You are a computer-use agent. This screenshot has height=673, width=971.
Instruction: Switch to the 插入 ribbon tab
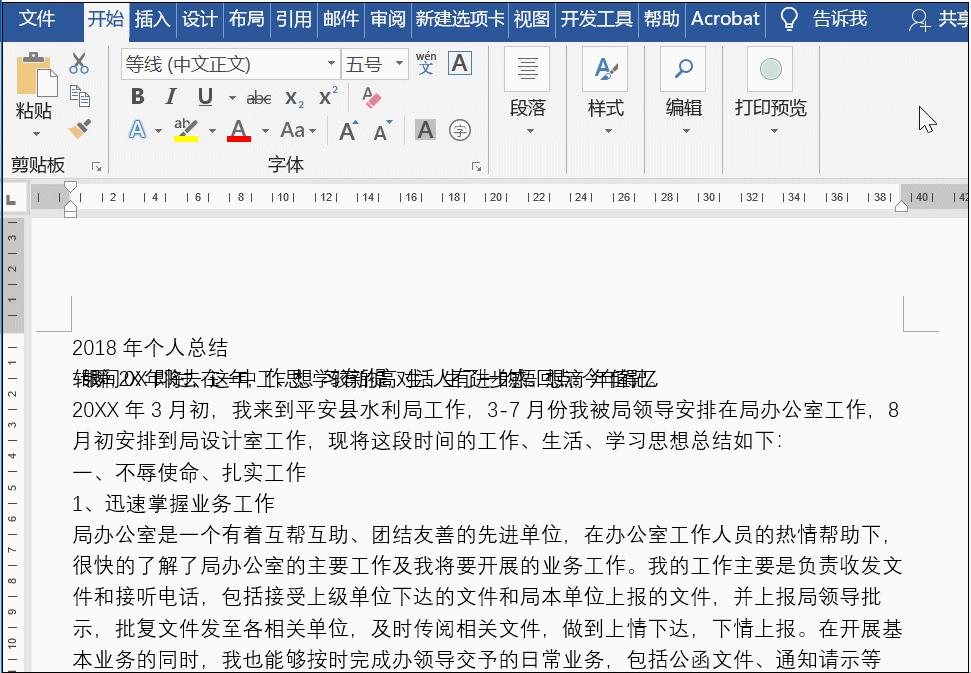coord(152,18)
